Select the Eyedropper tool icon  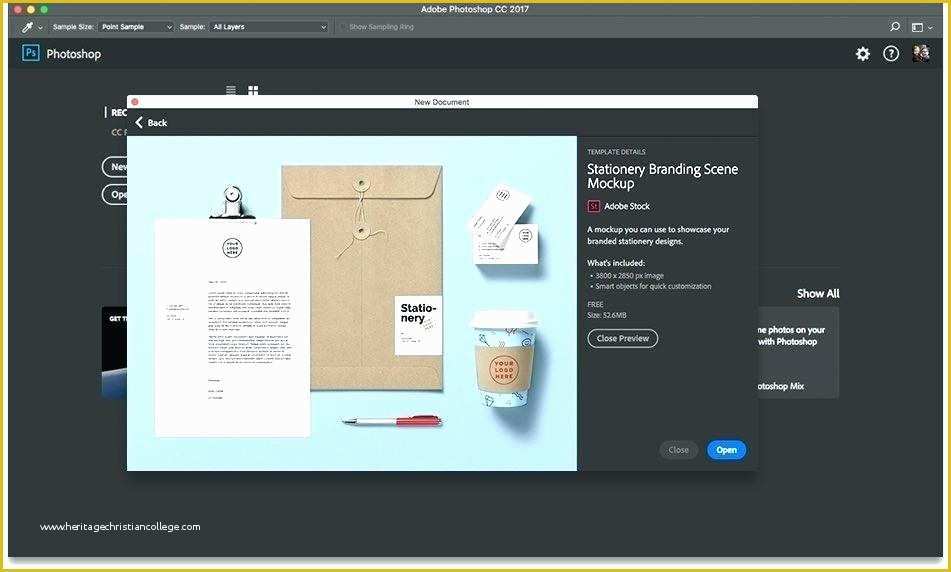tap(27, 27)
